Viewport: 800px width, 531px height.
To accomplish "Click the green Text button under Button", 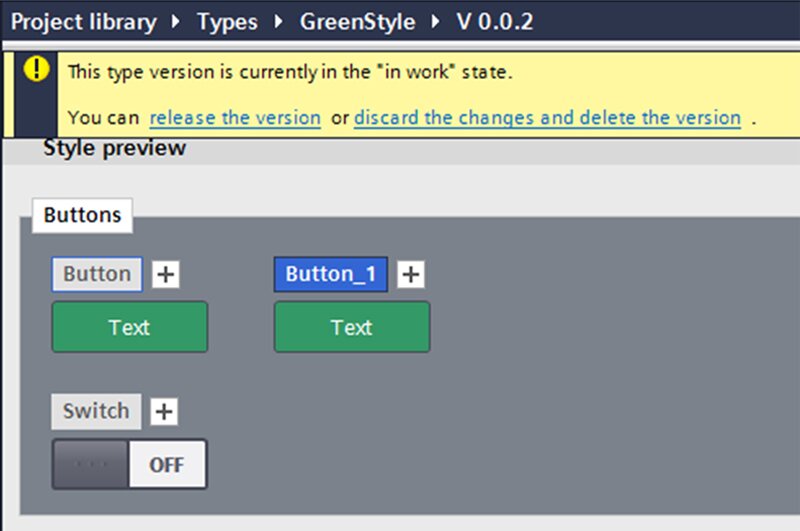I will (130, 327).
